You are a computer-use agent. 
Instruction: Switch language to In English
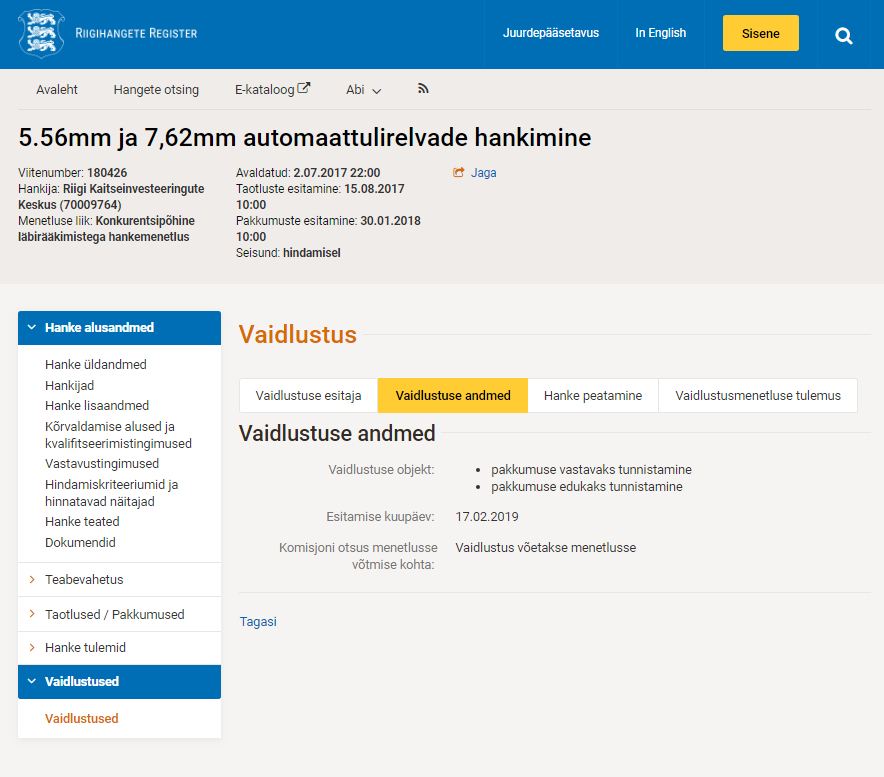660,33
